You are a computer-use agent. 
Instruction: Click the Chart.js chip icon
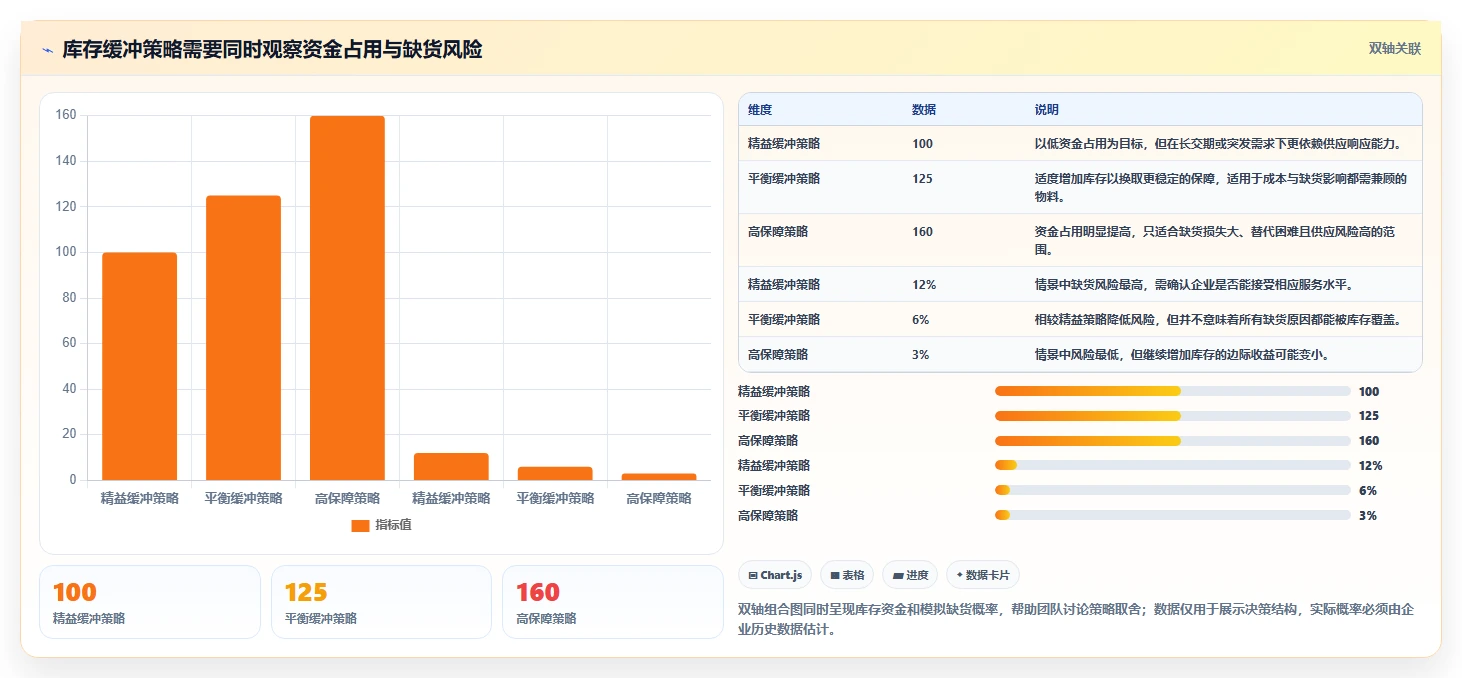pos(753,575)
